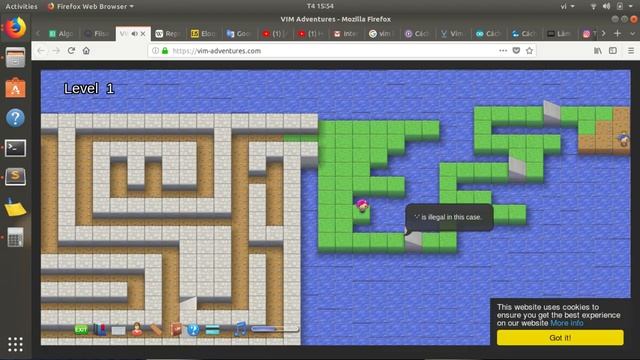Expand the list all tabs dropdown
This screenshot has width=640, height=360.
(x=633, y=34)
